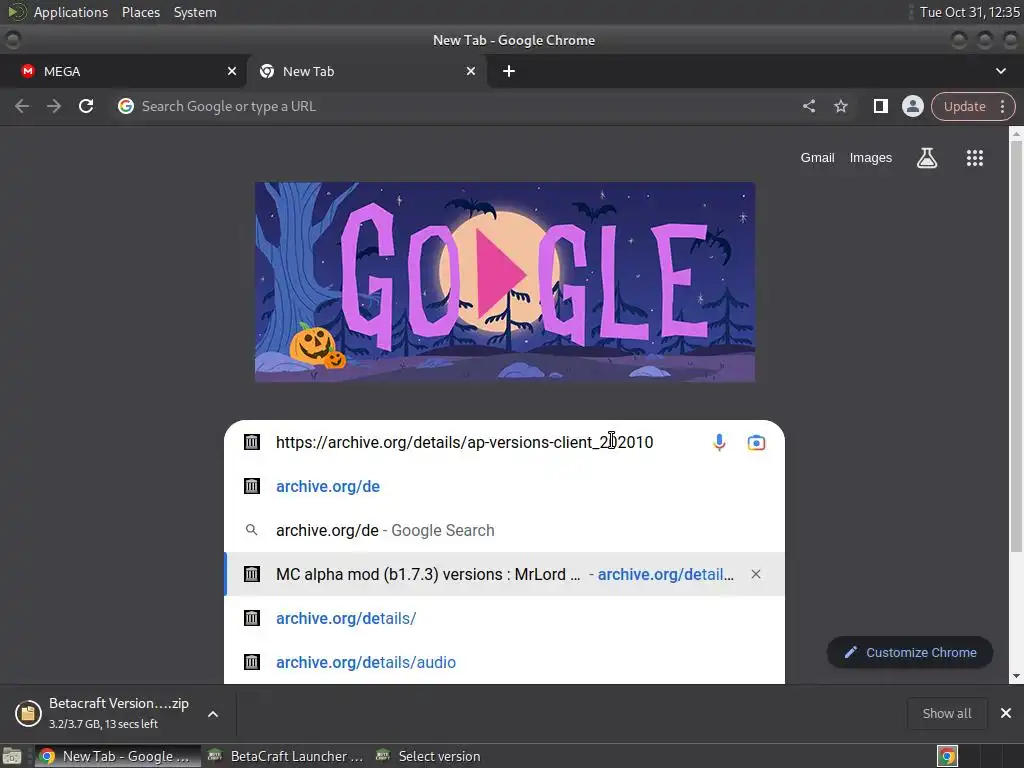Viewport: 1024px width, 768px height.
Task: Click the browser back arrow
Action: (22, 106)
